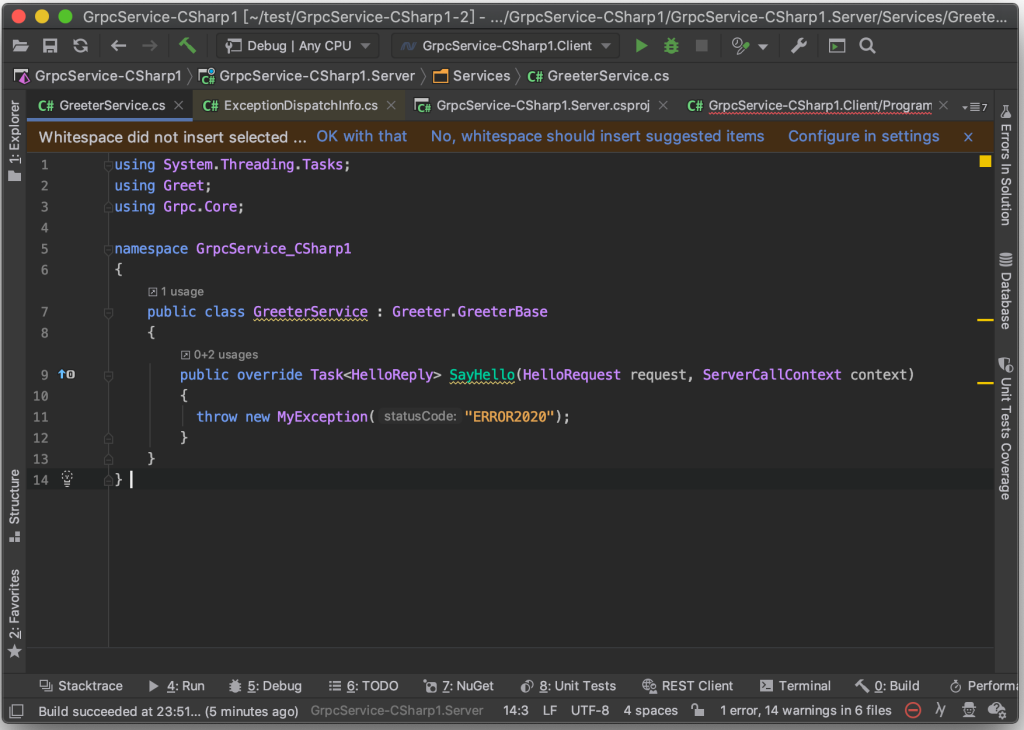The image size is (1024, 730).
Task: Click the lightbulb quick-fix icon on line 14
Action: (67, 479)
